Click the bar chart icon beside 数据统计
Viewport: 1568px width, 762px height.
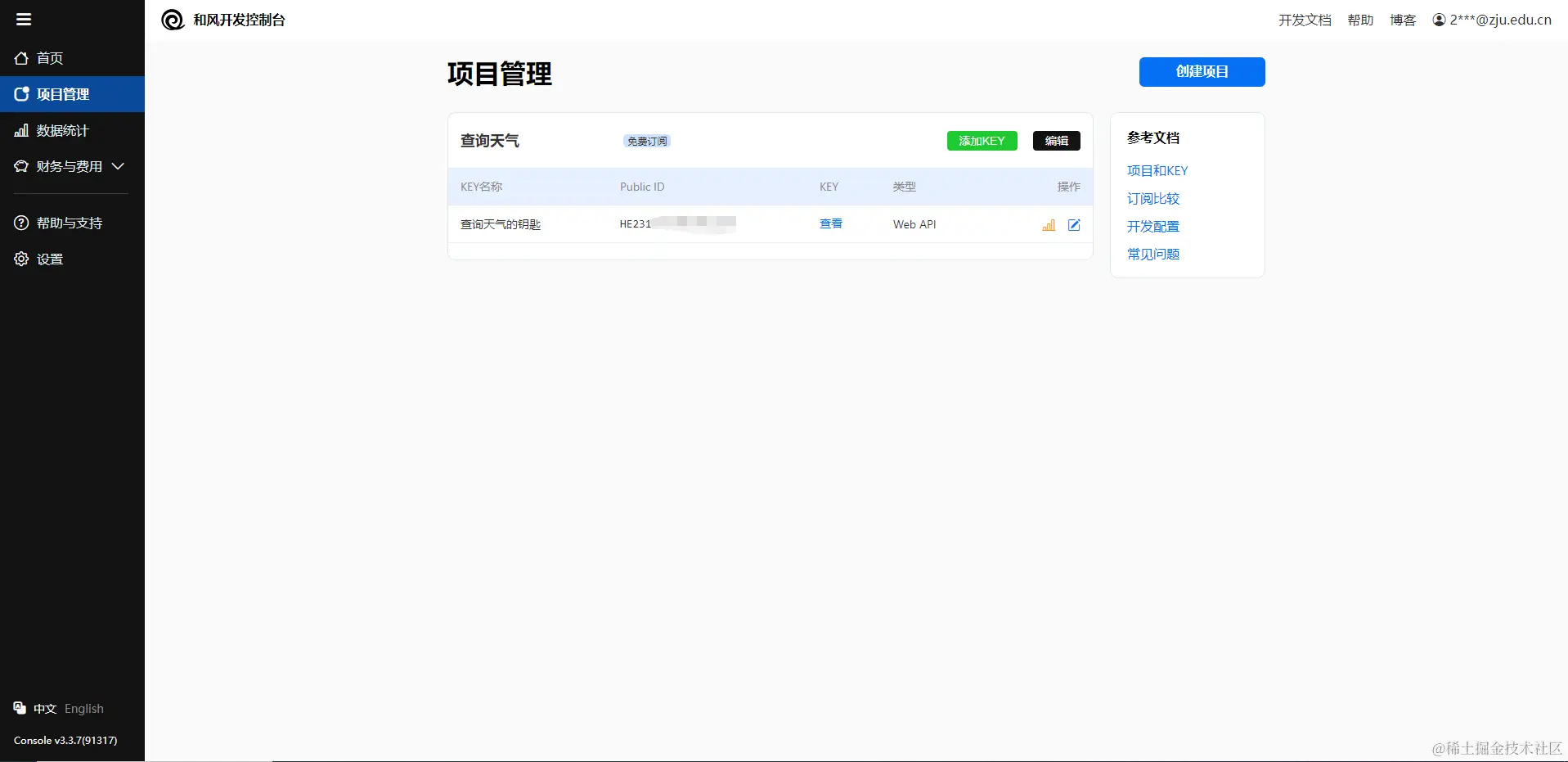coord(21,130)
